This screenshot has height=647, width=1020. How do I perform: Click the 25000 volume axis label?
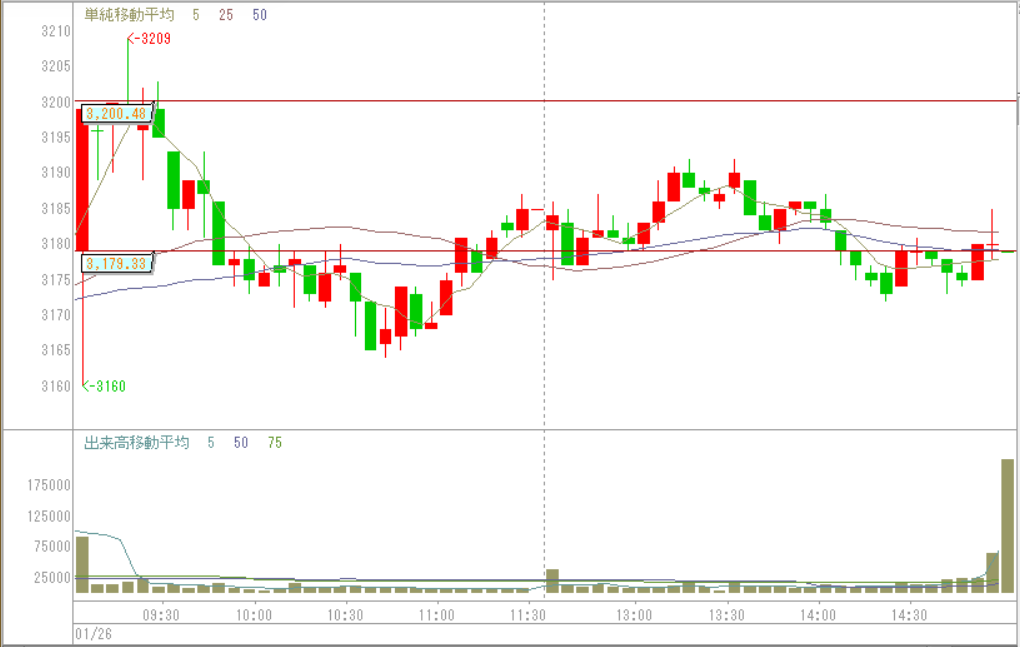(52, 577)
